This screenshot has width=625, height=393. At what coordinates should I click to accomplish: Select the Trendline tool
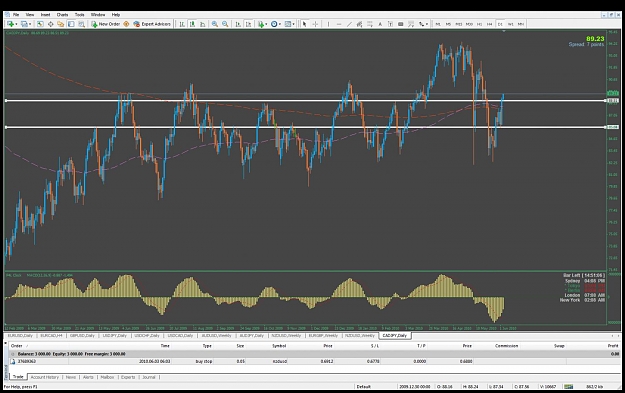(x=349, y=24)
